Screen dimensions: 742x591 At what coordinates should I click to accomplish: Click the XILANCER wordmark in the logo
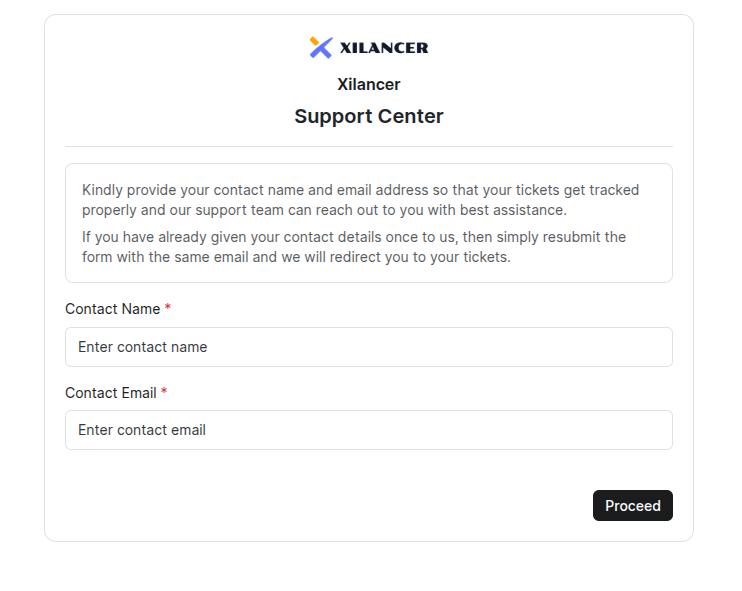click(x=384, y=47)
